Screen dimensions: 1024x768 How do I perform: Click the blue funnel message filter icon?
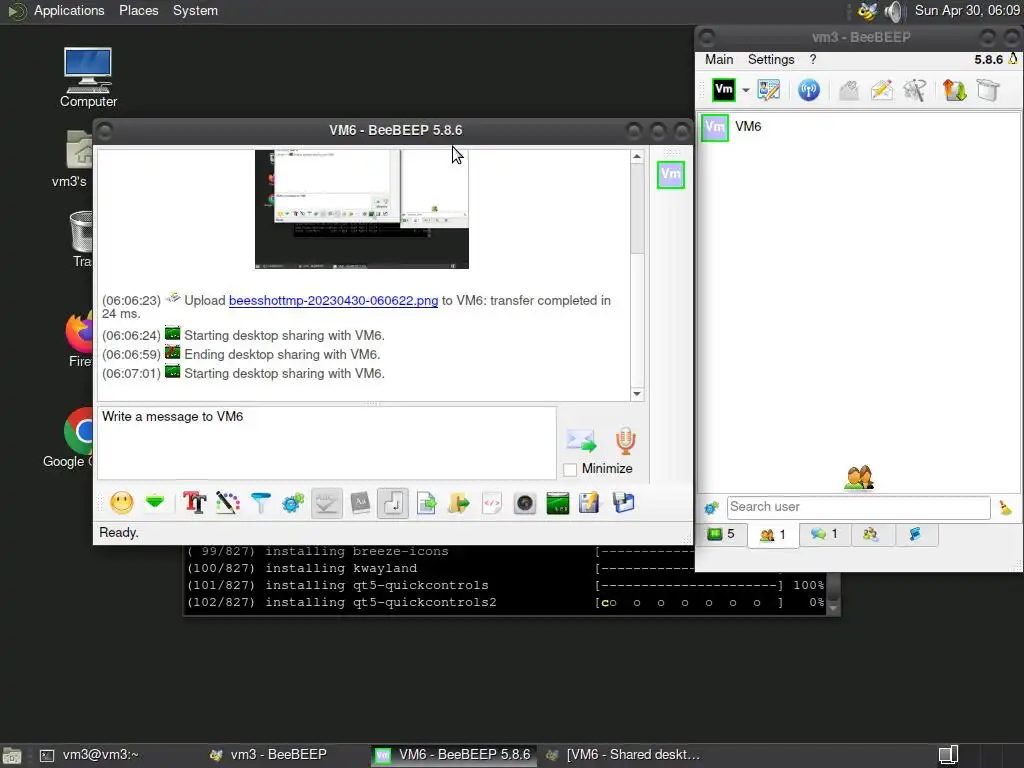pos(261,503)
